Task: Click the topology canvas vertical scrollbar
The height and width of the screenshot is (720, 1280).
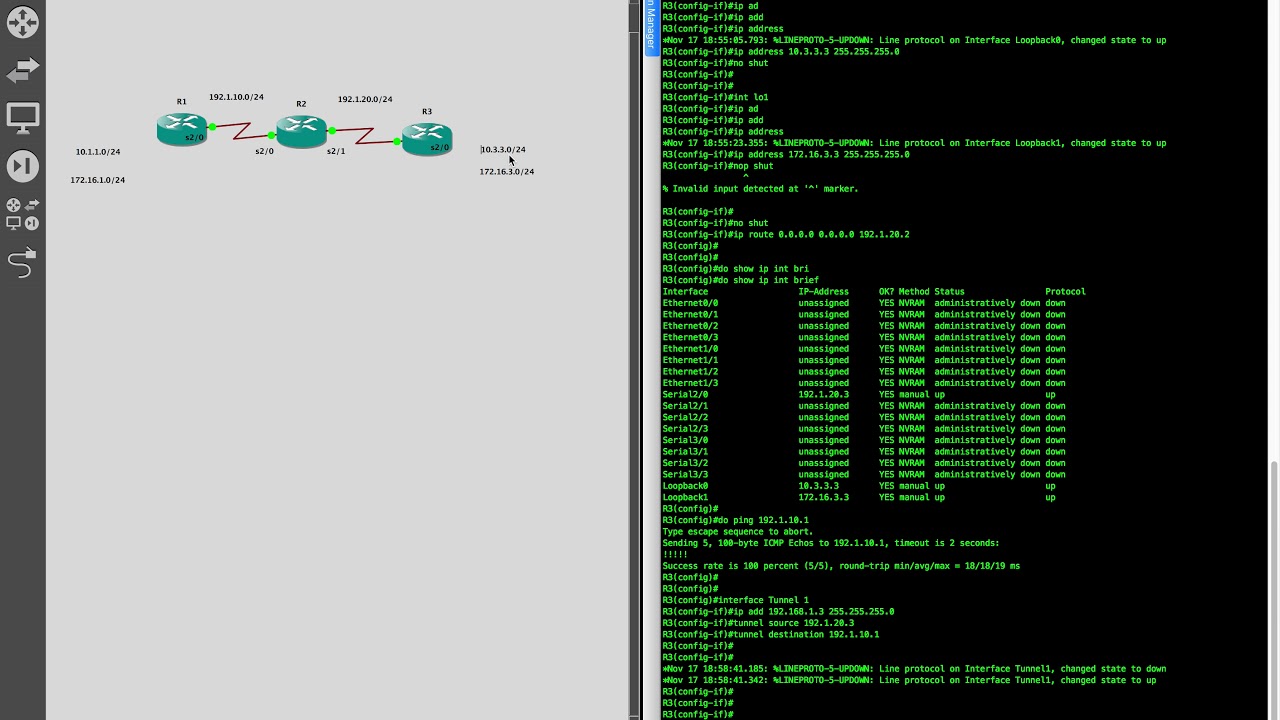Action: coord(634,360)
